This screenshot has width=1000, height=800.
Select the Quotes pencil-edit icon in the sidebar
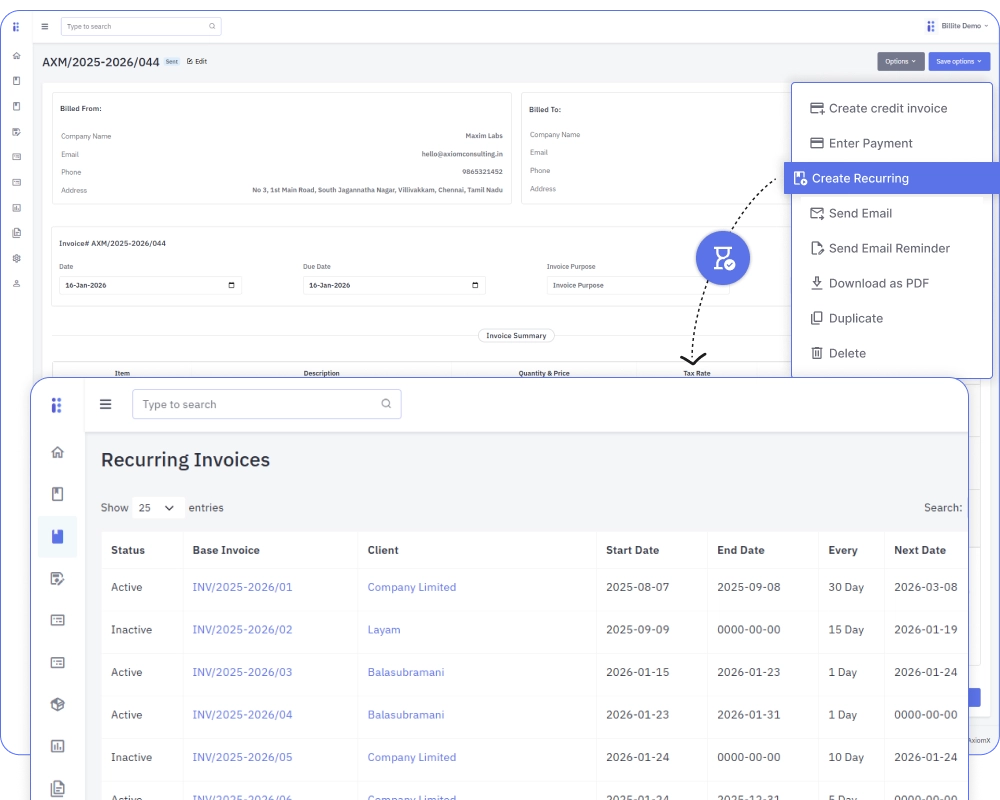57,578
